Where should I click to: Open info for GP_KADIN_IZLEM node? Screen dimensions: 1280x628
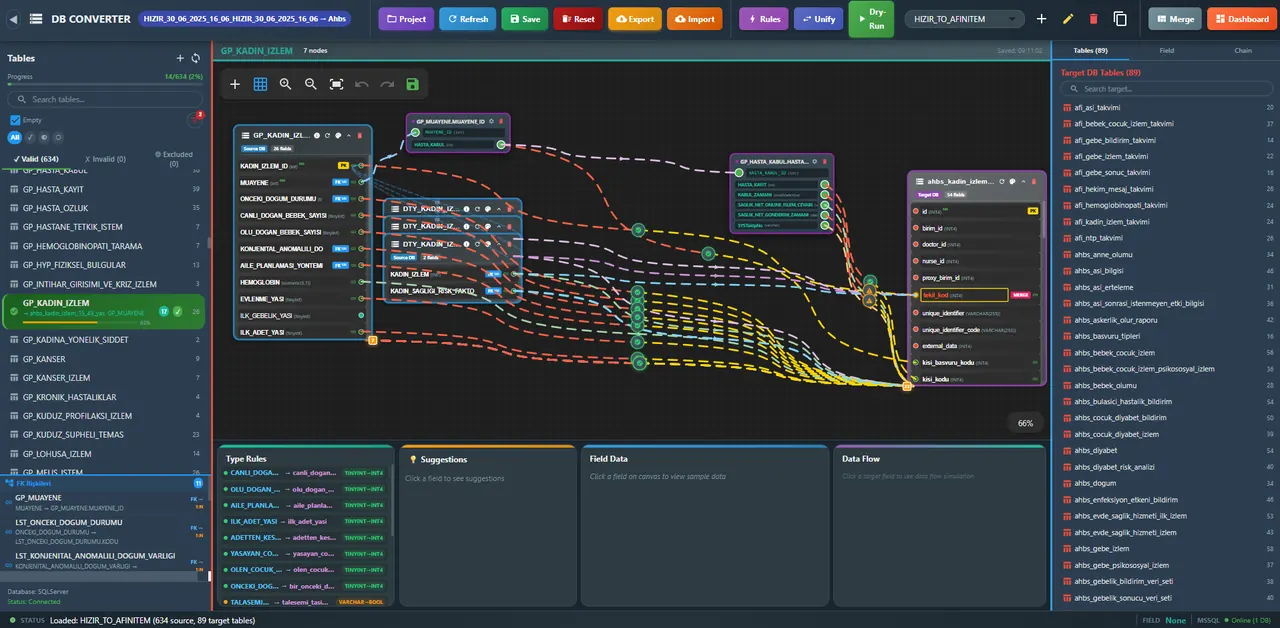(x=317, y=135)
